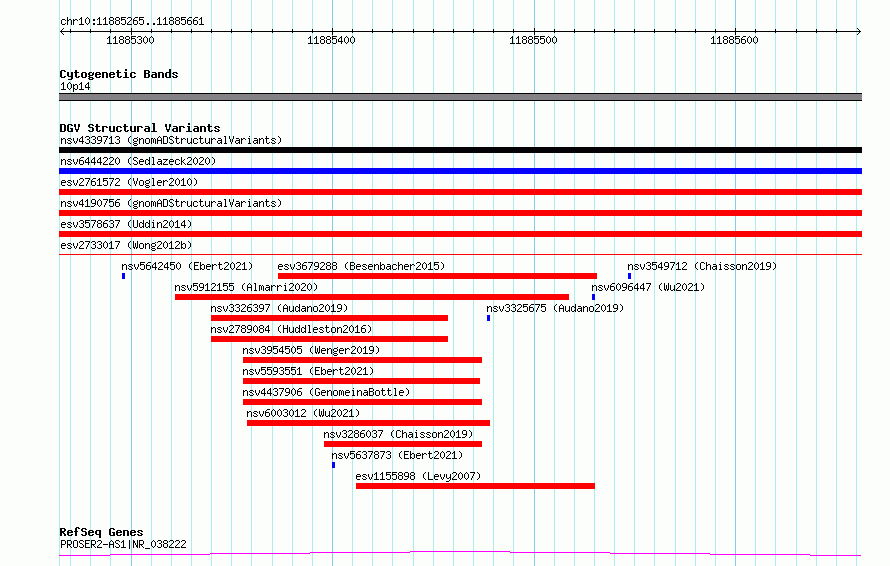Click the RefSeq Genes track title
Screen dimensions: 890x566
[x=101, y=533]
